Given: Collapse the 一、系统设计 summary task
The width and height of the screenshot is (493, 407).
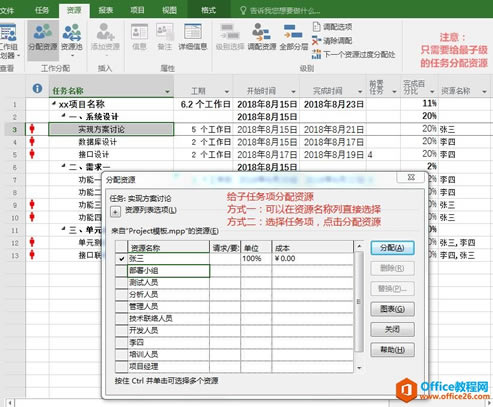Looking at the screenshot, I should tap(64, 115).
